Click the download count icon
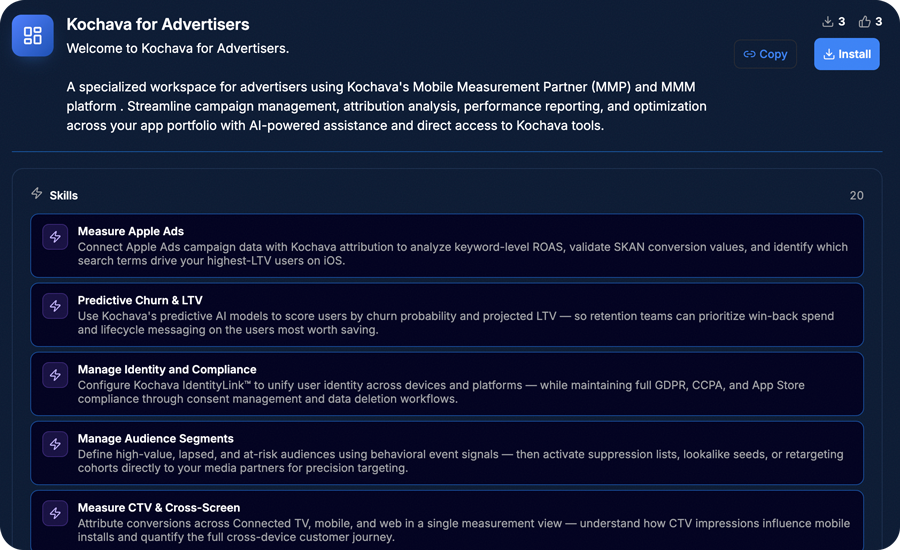900x550 pixels. pyautogui.click(x=827, y=22)
